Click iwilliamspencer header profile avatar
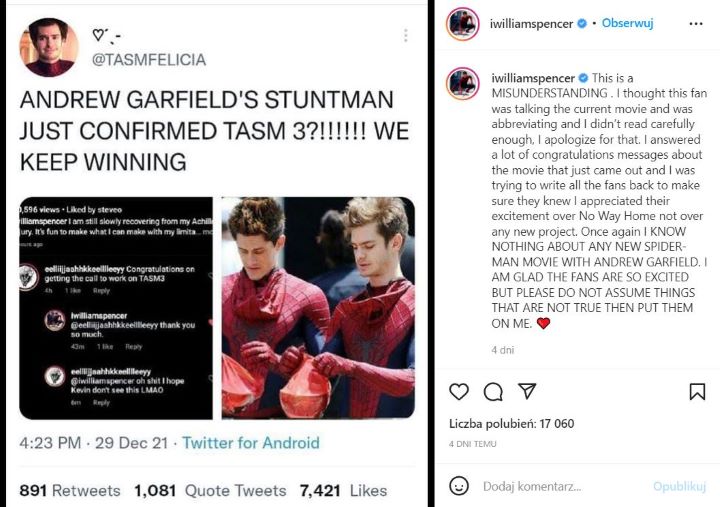Image resolution: width=720 pixels, height=507 pixels. pyautogui.click(x=461, y=23)
